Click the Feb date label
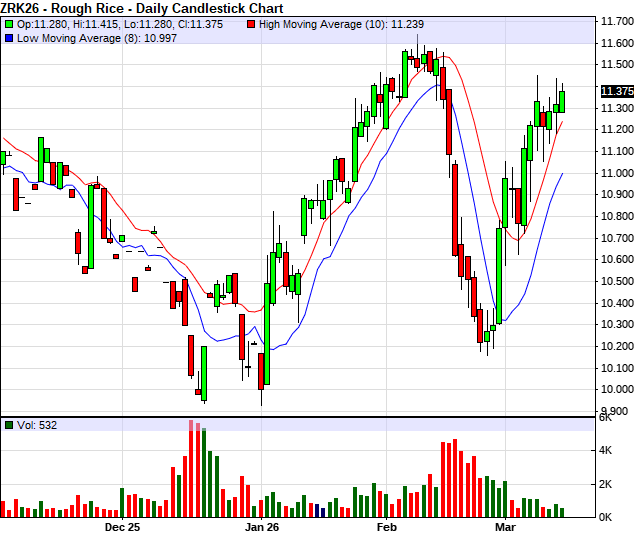The image size is (640, 536). pos(386,525)
